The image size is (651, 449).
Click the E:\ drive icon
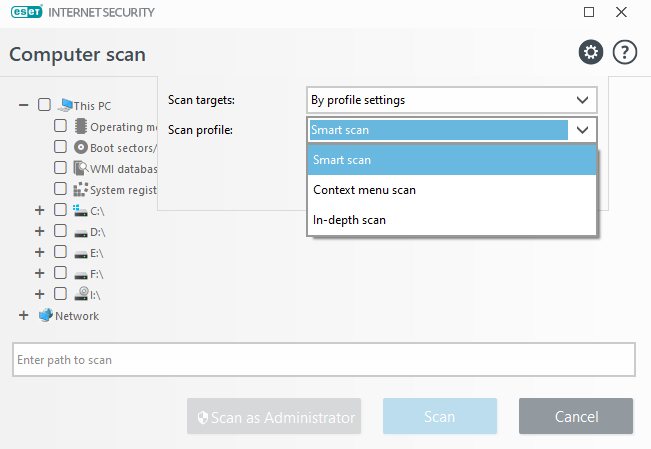pyautogui.click(x=81, y=255)
